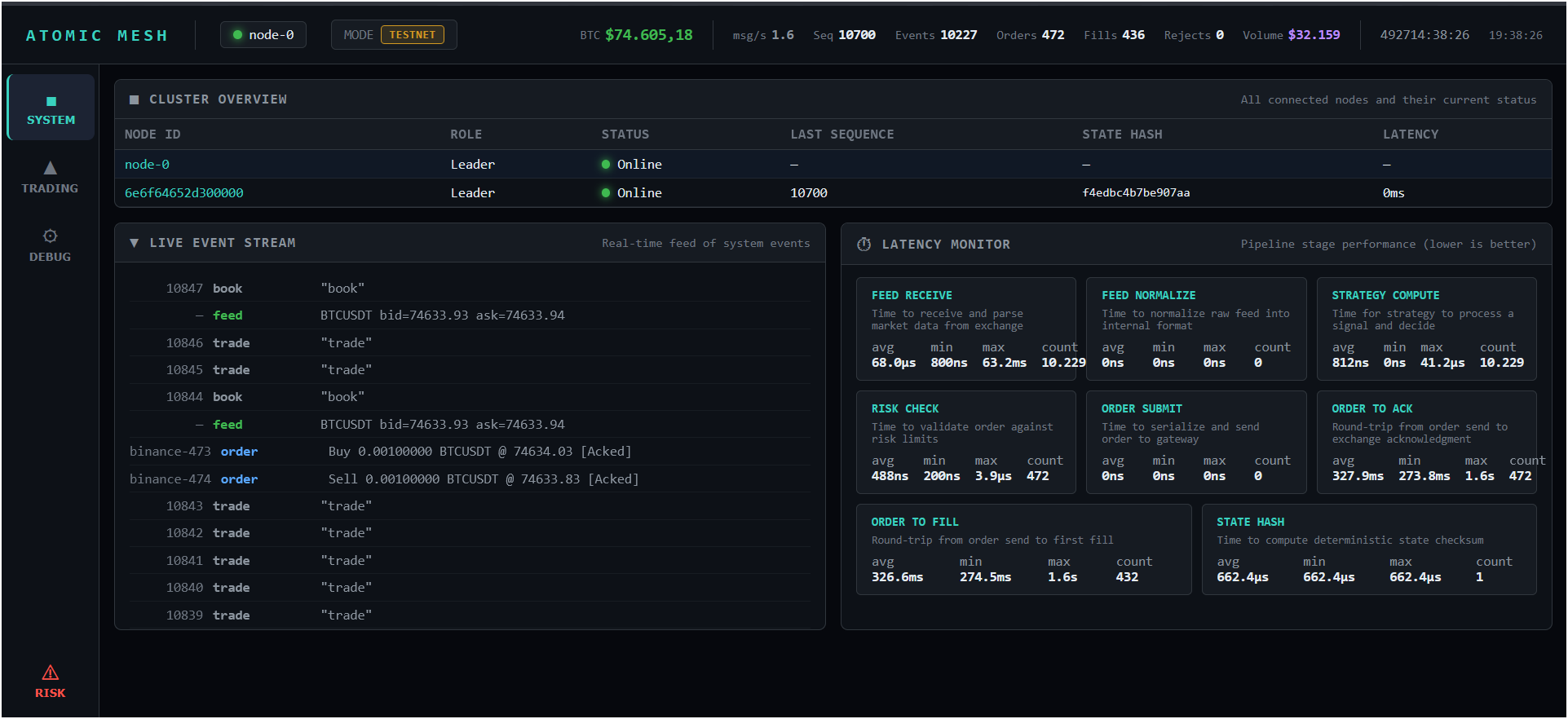Click the ATOMIC MESH logo
Screen dimensions: 1568x719
pyautogui.click(x=96, y=36)
